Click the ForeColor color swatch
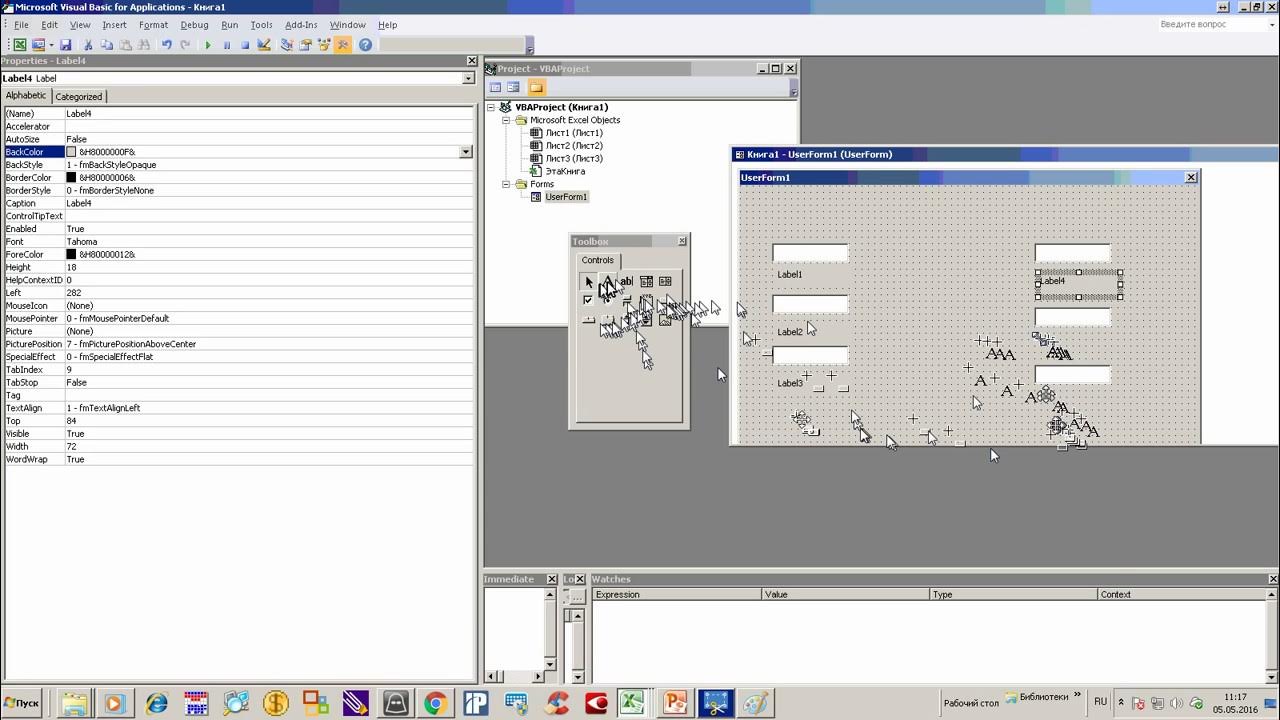The height and width of the screenshot is (720, 1280). click(71, 254)
